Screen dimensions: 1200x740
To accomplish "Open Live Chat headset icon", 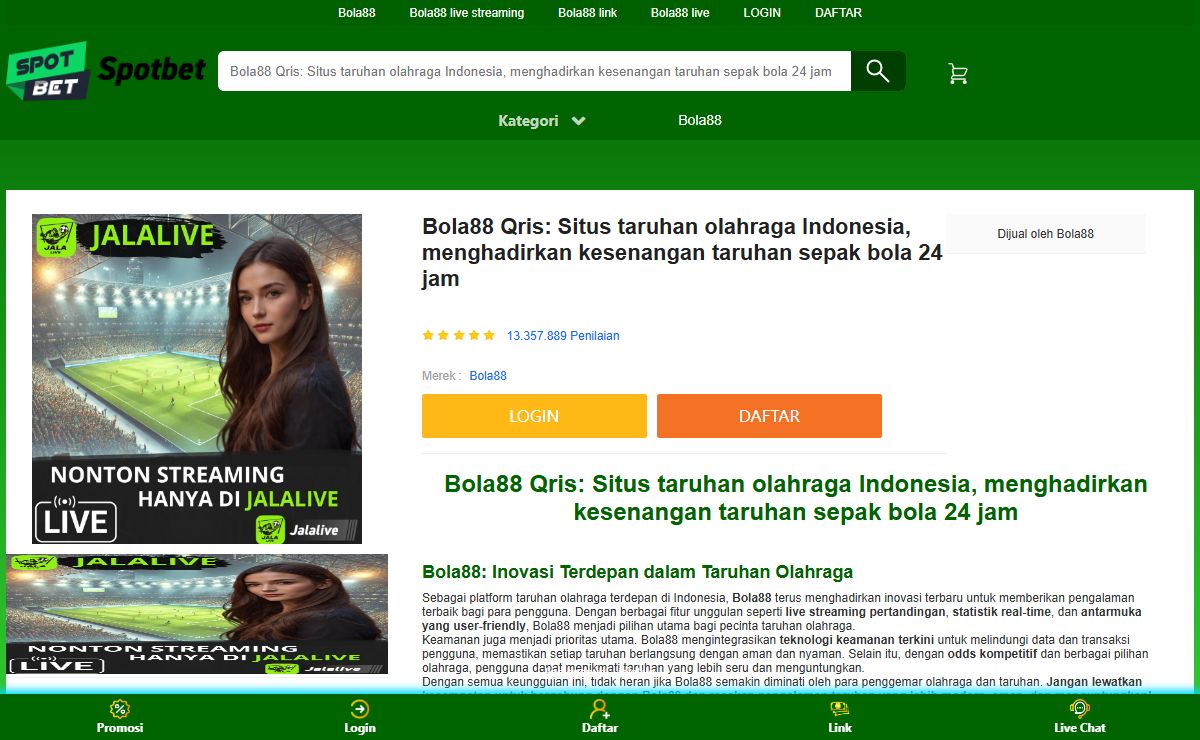I will click(1080, 709).
